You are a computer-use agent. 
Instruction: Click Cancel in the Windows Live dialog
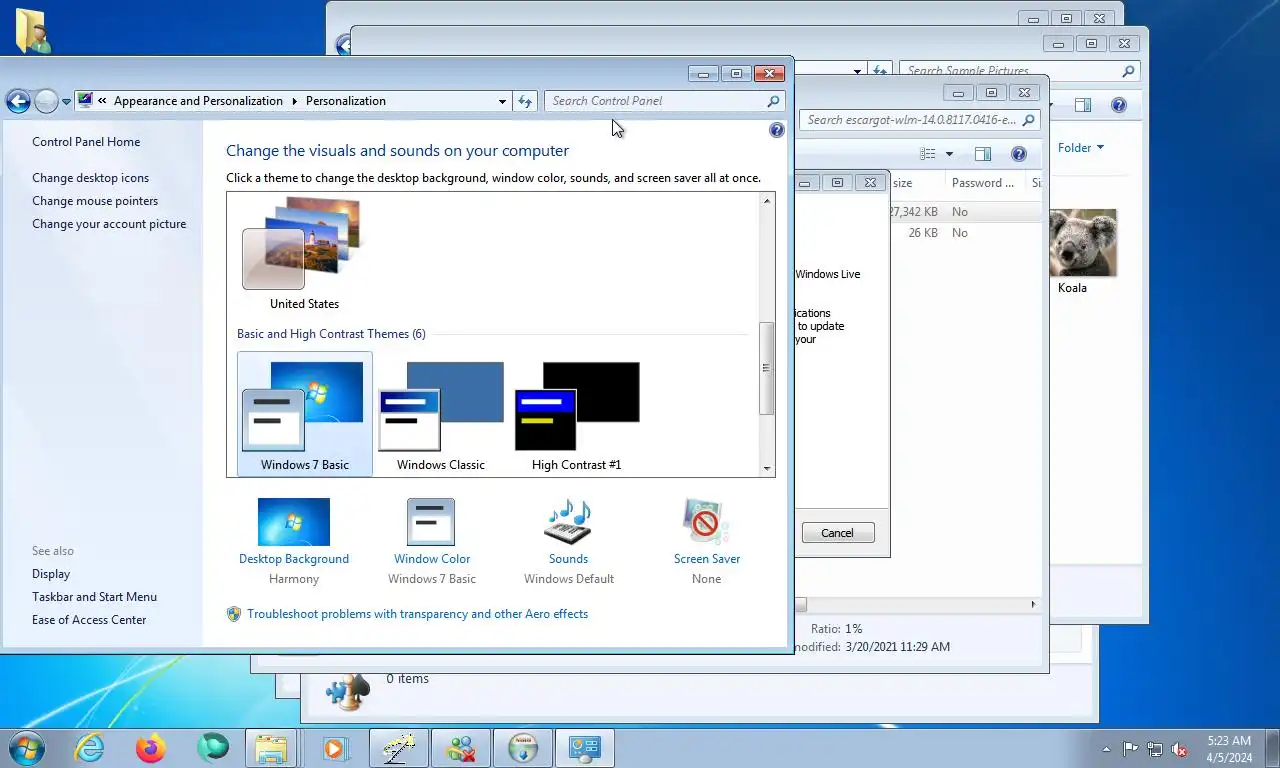tap(838, 533)
